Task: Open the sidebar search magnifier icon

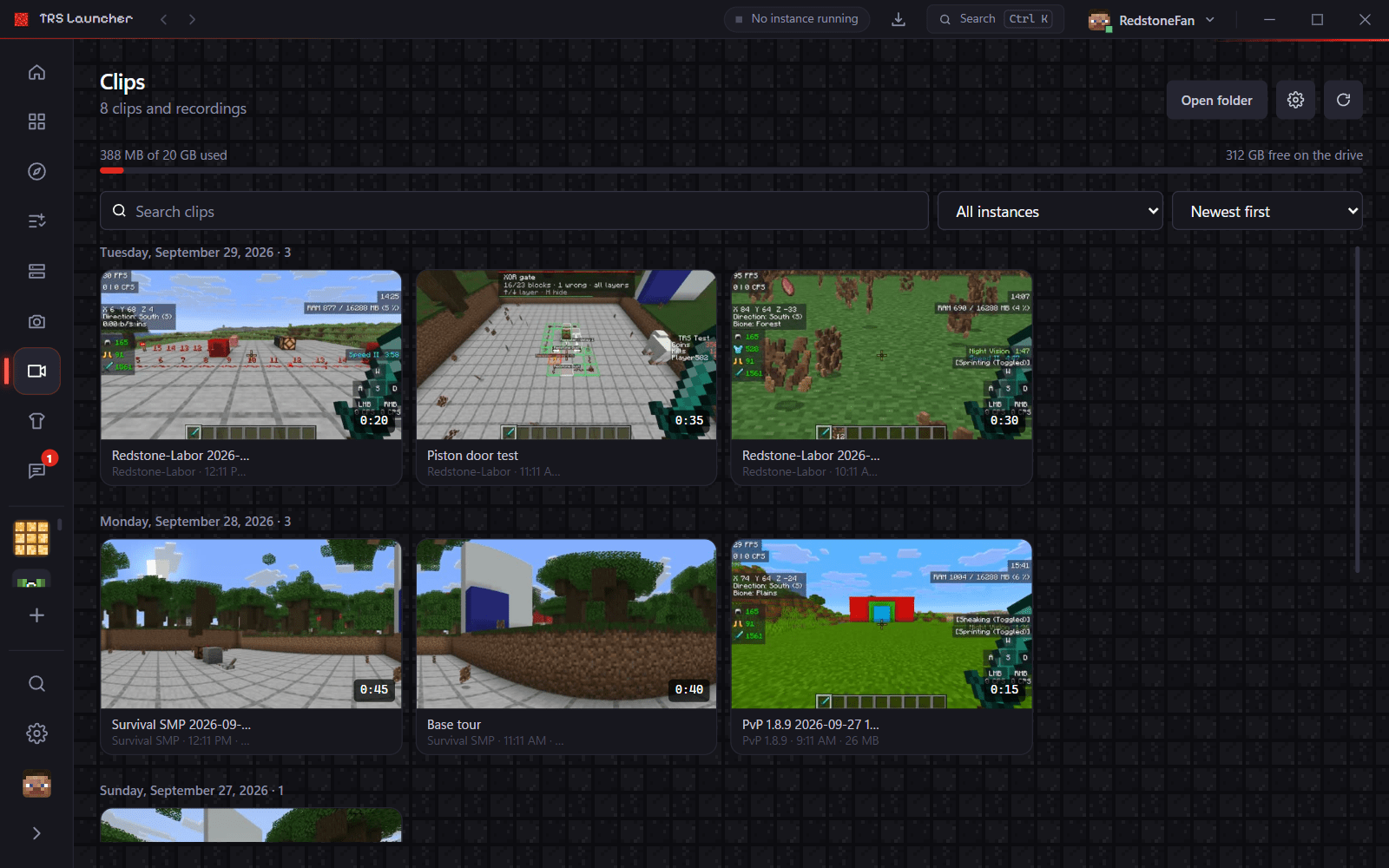Action: click(x=36, y=684)
